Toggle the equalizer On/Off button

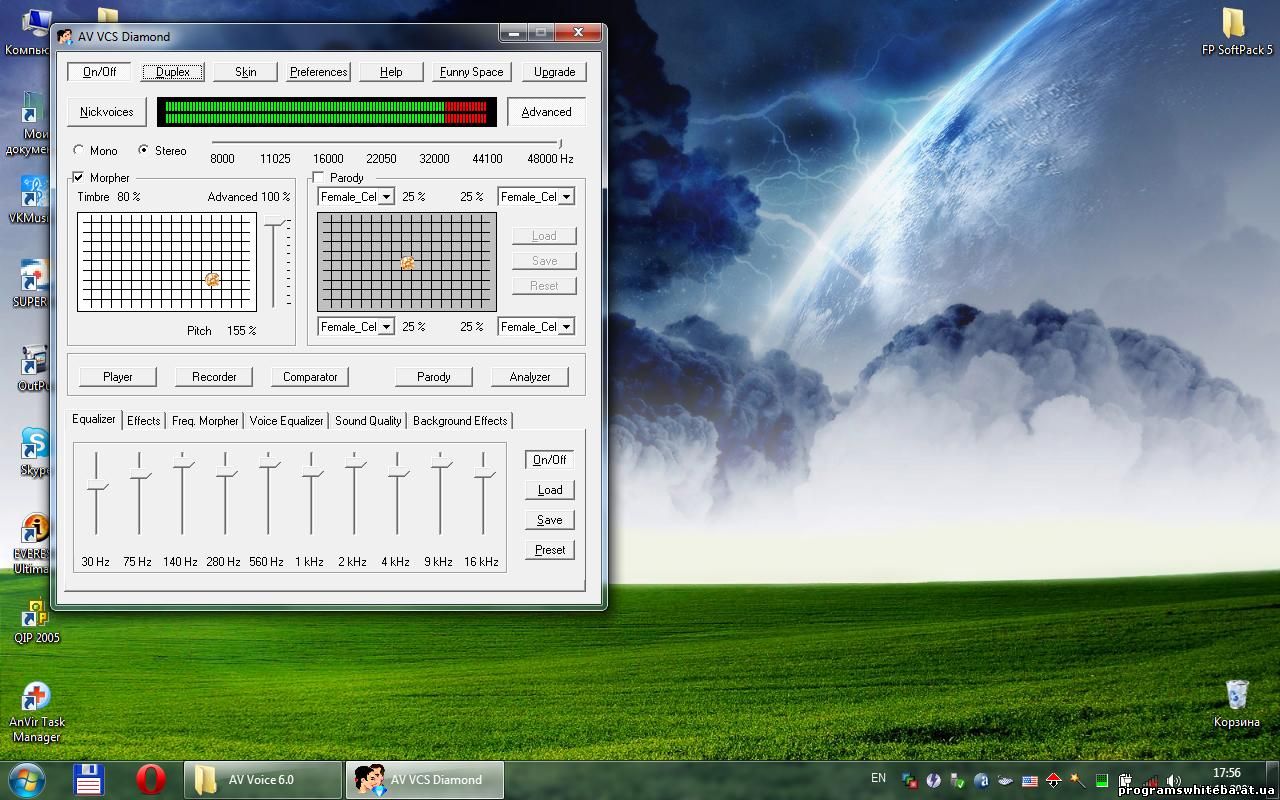(549, 460)
